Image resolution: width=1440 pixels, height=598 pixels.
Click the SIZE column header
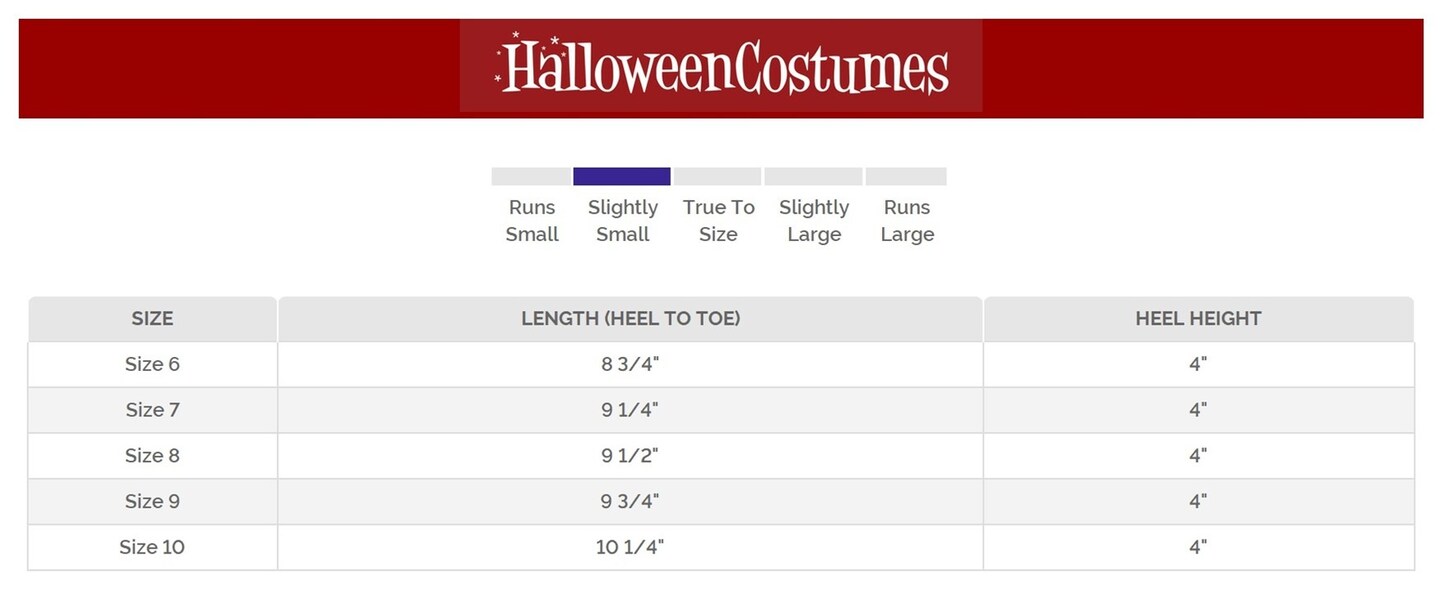(x=152, y=319)
